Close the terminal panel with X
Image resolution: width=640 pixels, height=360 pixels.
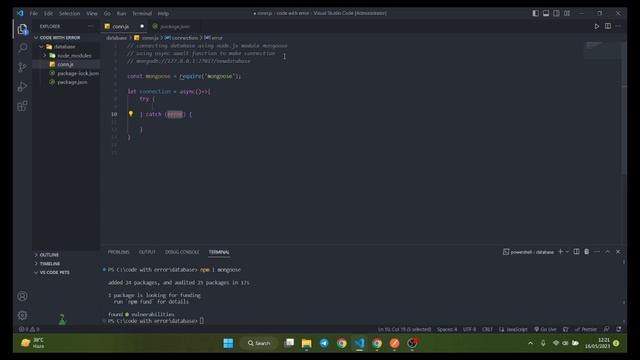618,252
